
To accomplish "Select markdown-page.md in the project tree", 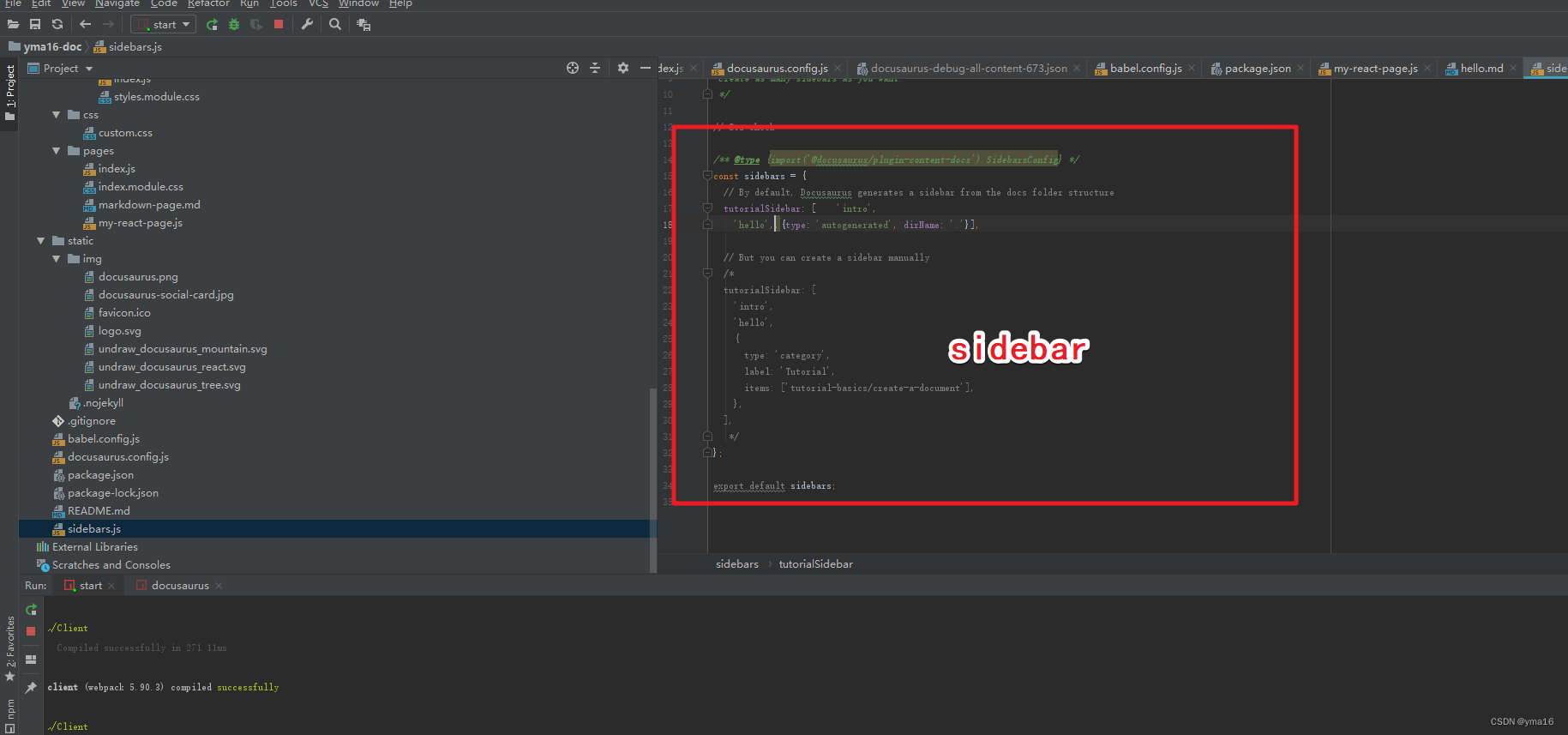I will pyautogui.click(x=149, y=205).
